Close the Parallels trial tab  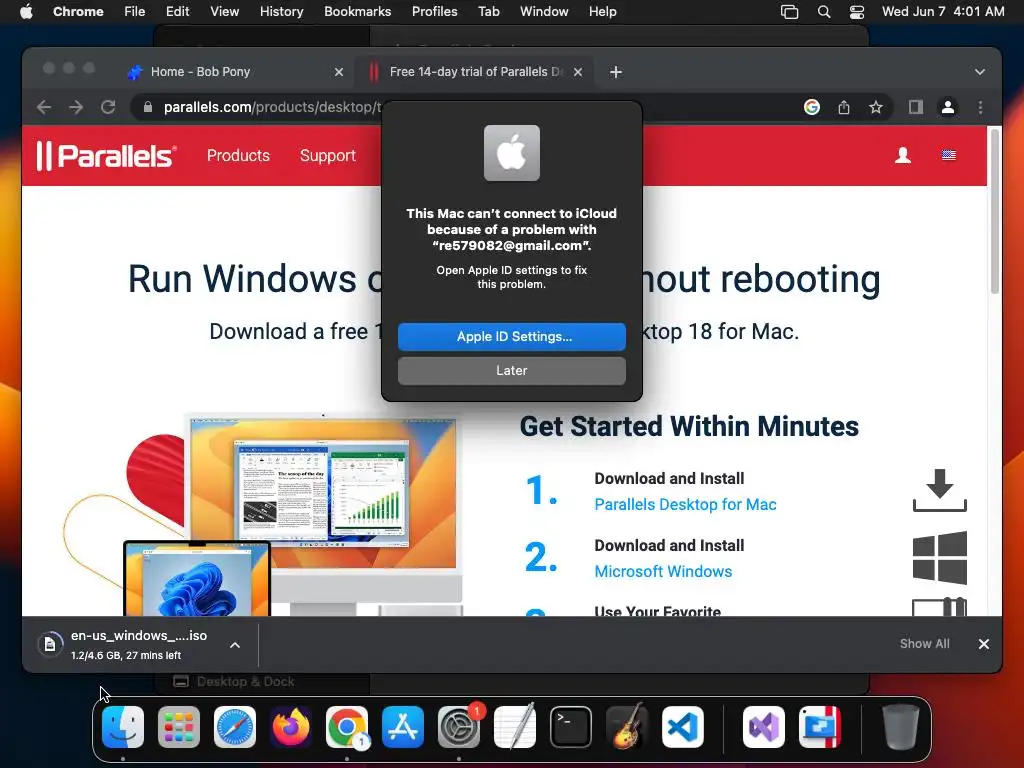coord(578,72)
